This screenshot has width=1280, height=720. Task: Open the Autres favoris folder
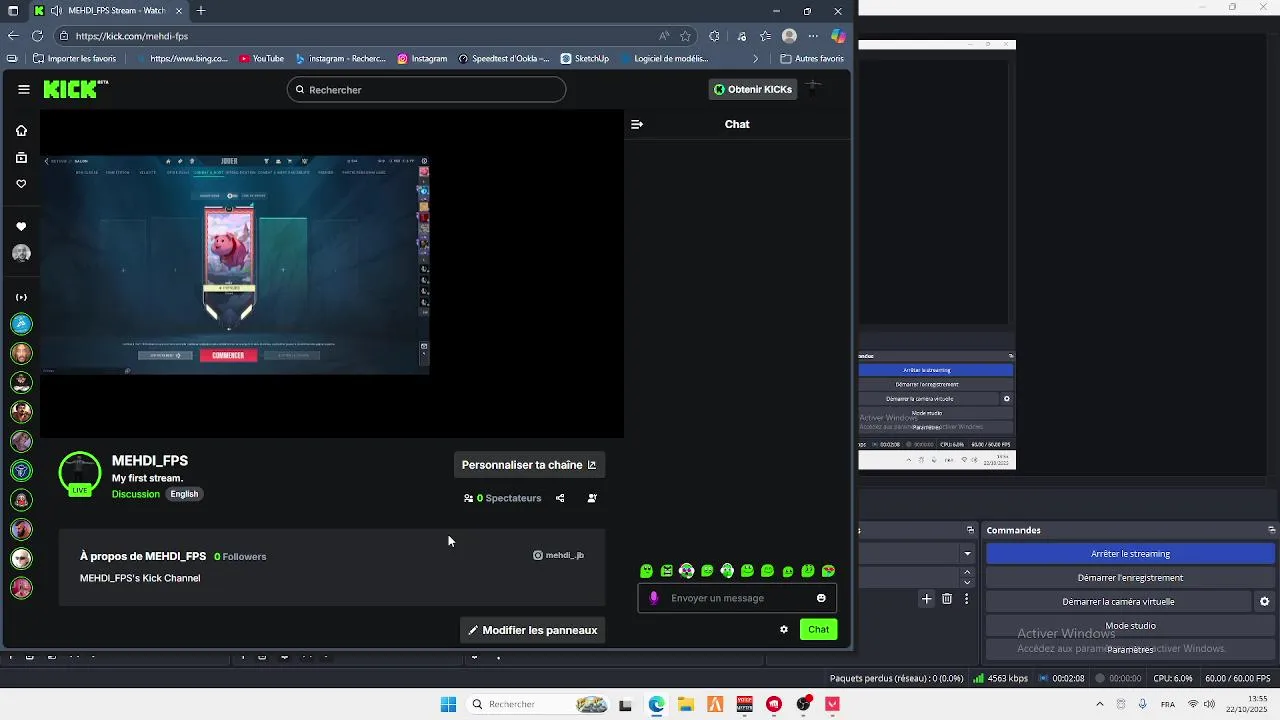tap(812, 59)
